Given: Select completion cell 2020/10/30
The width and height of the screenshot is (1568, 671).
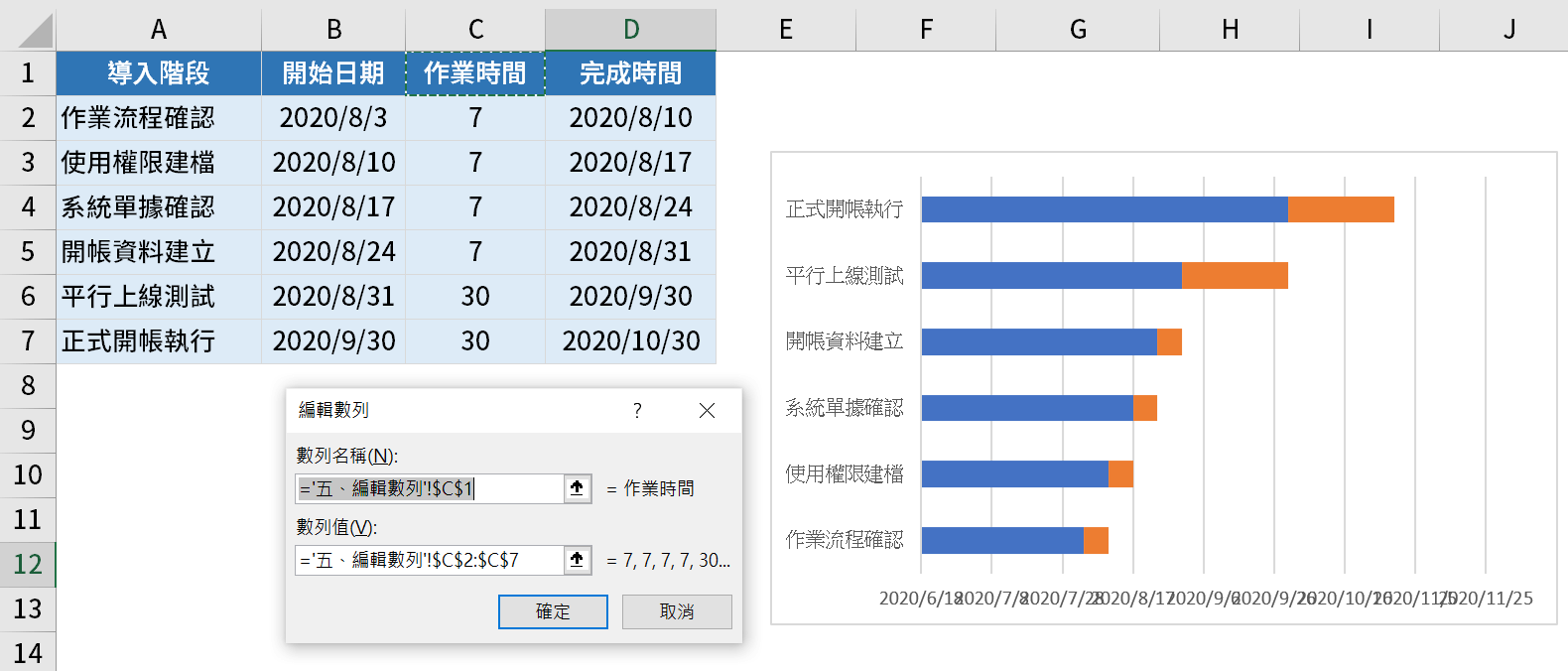Looking at the screenshot, I should coord(631,341).
